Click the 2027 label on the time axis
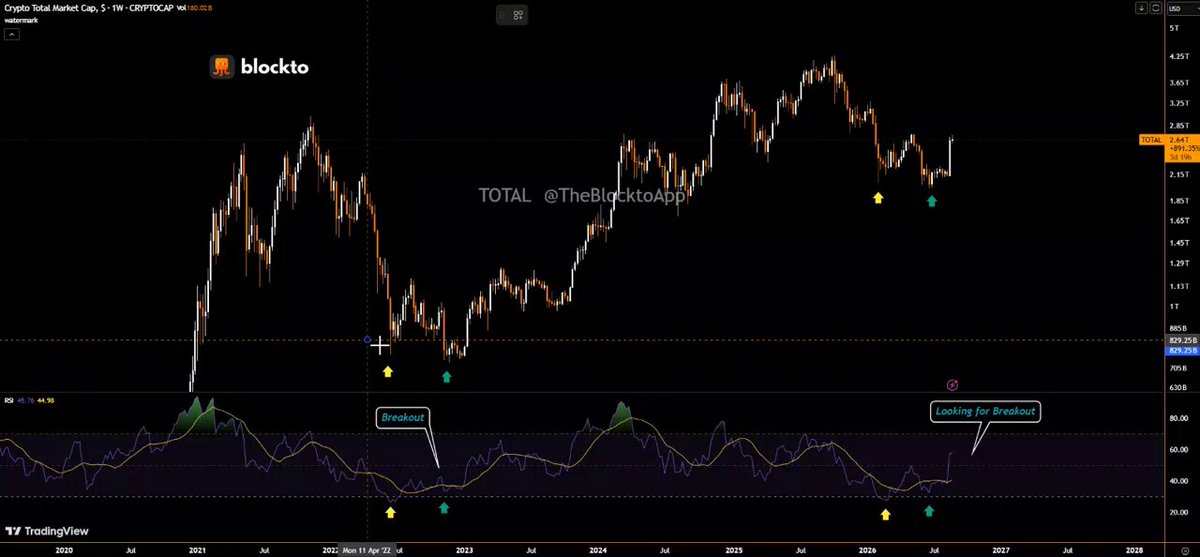The width and height of the screenshot is (1200, 557). click(x=1001, y=550)
